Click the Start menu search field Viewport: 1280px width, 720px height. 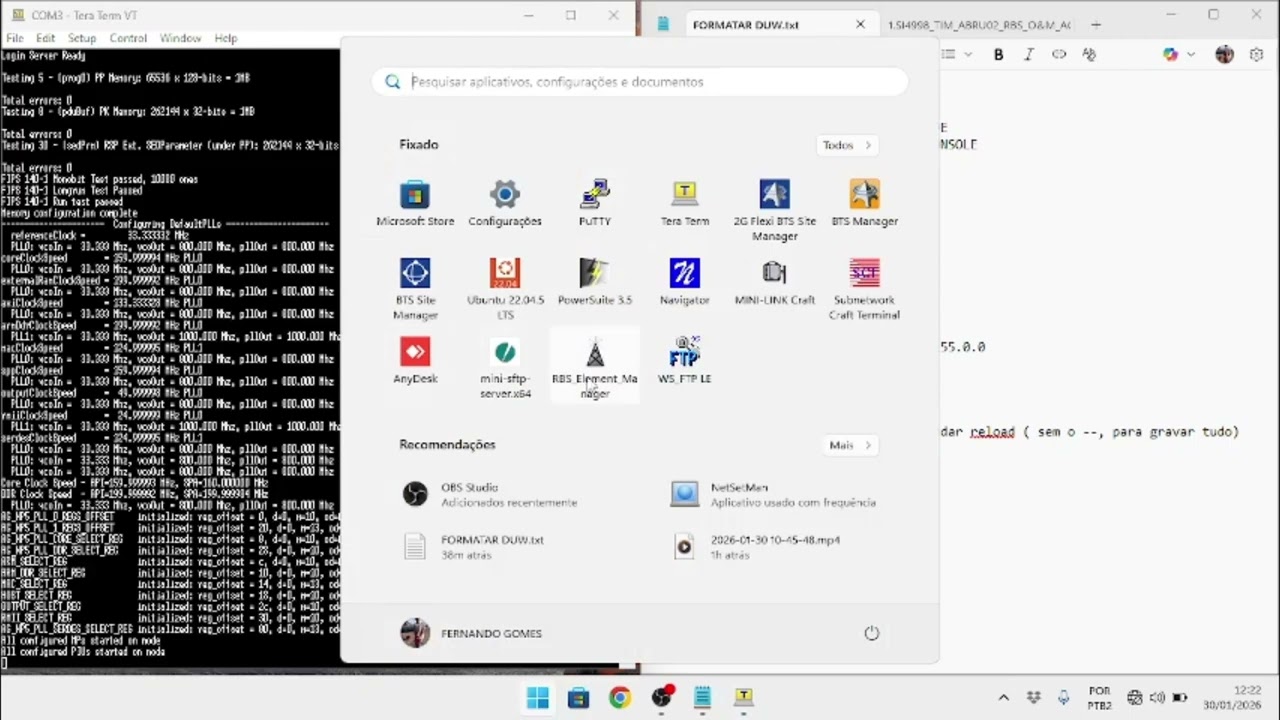click(x=640, y=82)
